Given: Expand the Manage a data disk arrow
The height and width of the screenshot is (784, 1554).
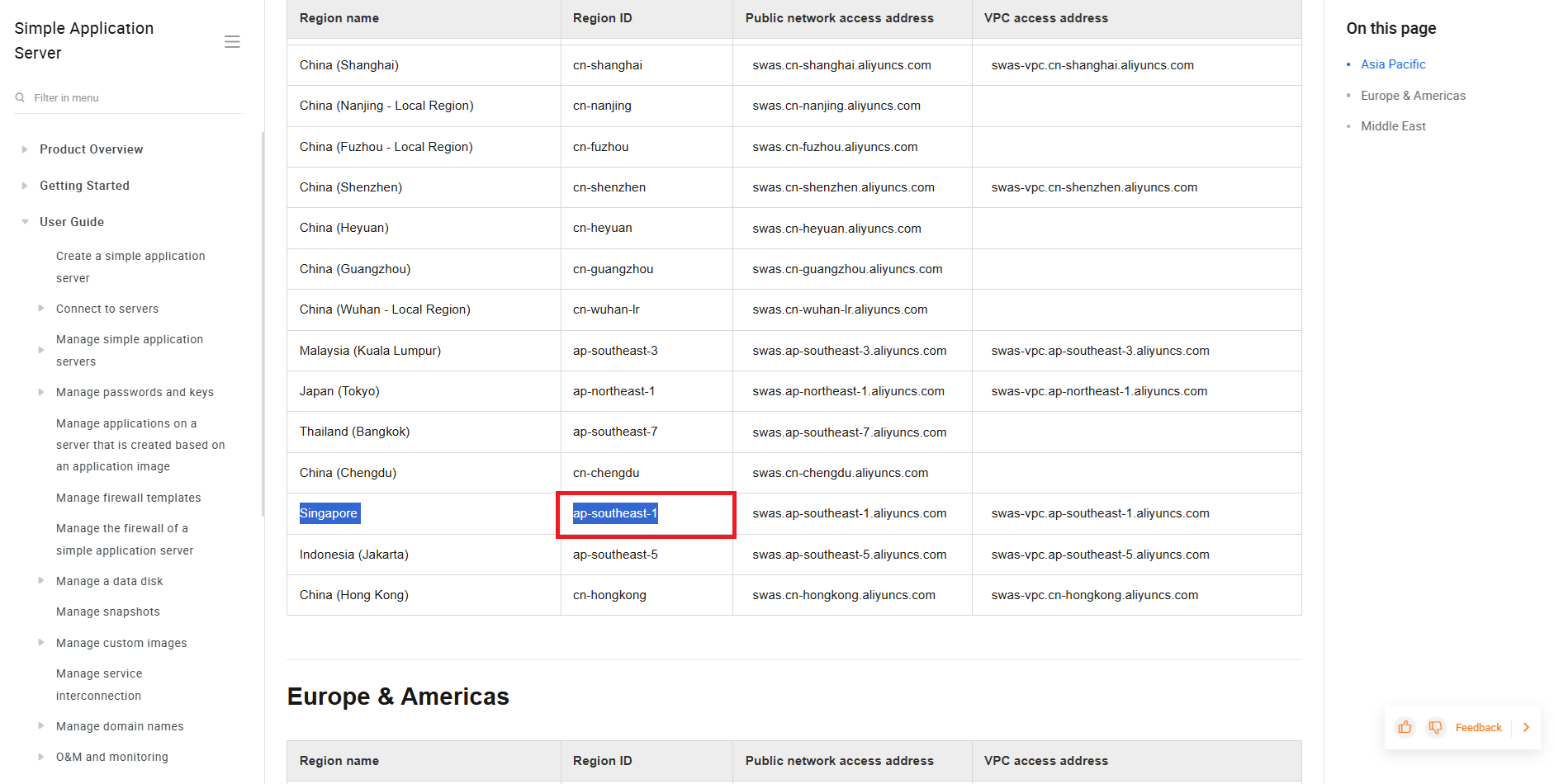Looking at the screenshot, I should [41, 580].
